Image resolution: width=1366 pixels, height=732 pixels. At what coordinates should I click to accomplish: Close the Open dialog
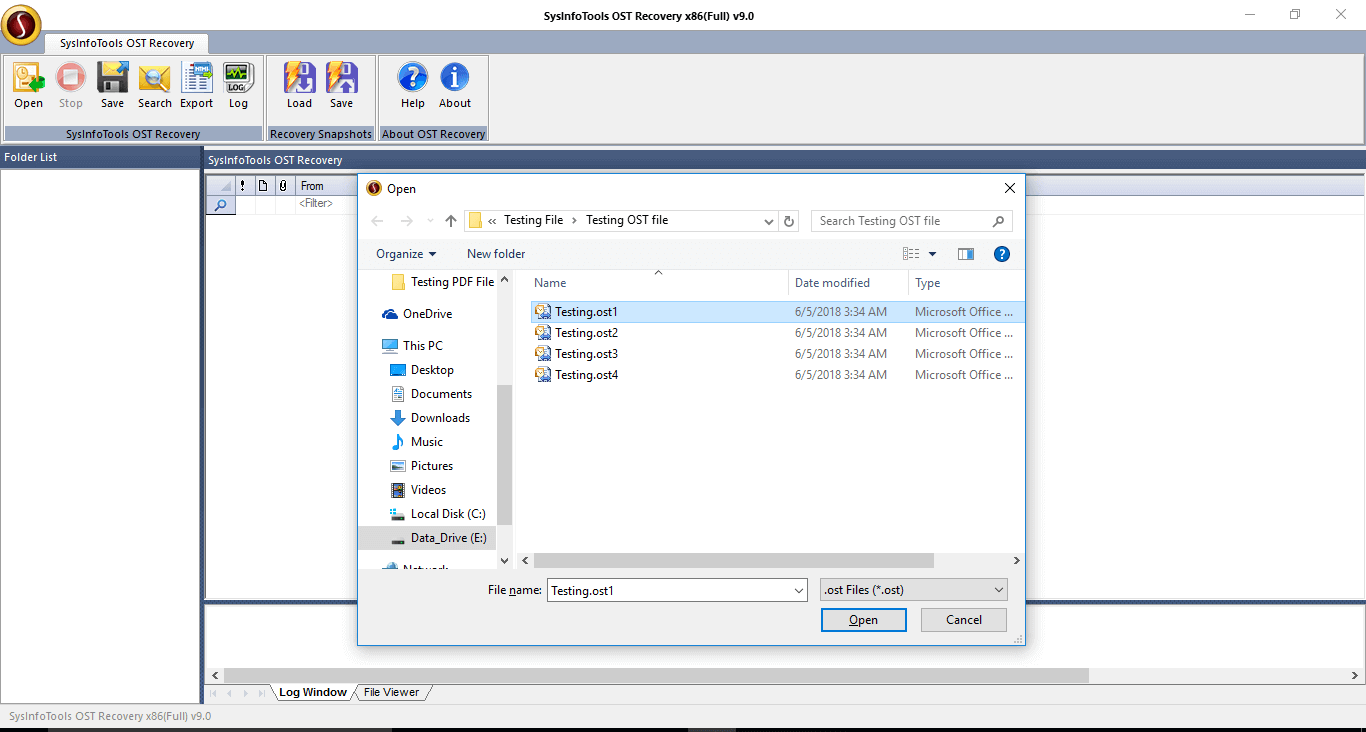[1010, 188]
